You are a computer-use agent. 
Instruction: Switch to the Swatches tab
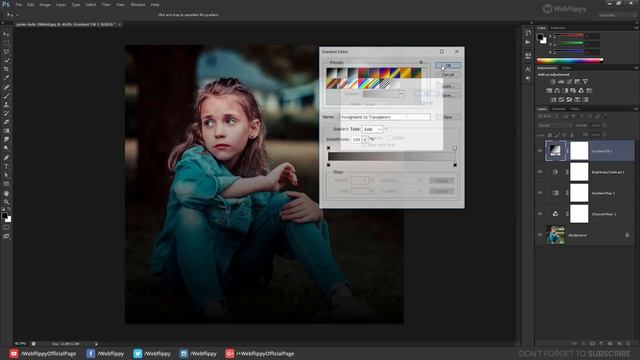click(x=558, y=28)
